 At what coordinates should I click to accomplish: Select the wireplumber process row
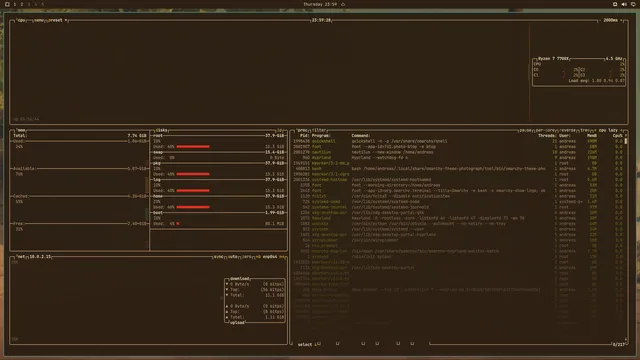[458, 240]
